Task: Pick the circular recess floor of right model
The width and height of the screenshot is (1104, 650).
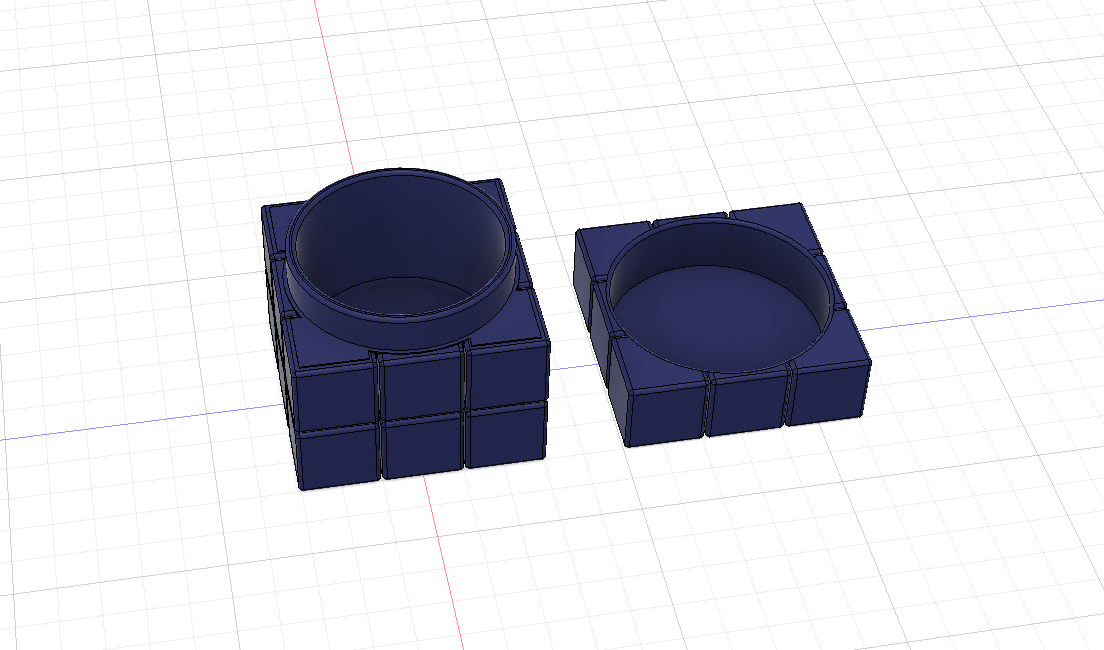Action: 716,321
